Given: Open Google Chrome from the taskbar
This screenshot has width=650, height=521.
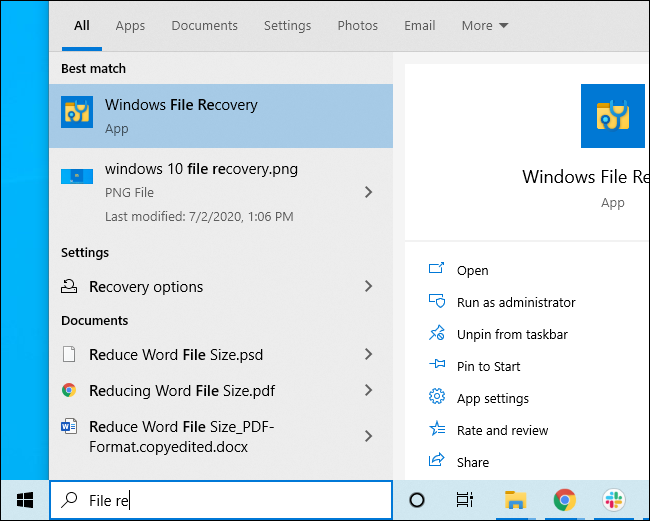Looking at the screenshot, I should tap(565, 500).
